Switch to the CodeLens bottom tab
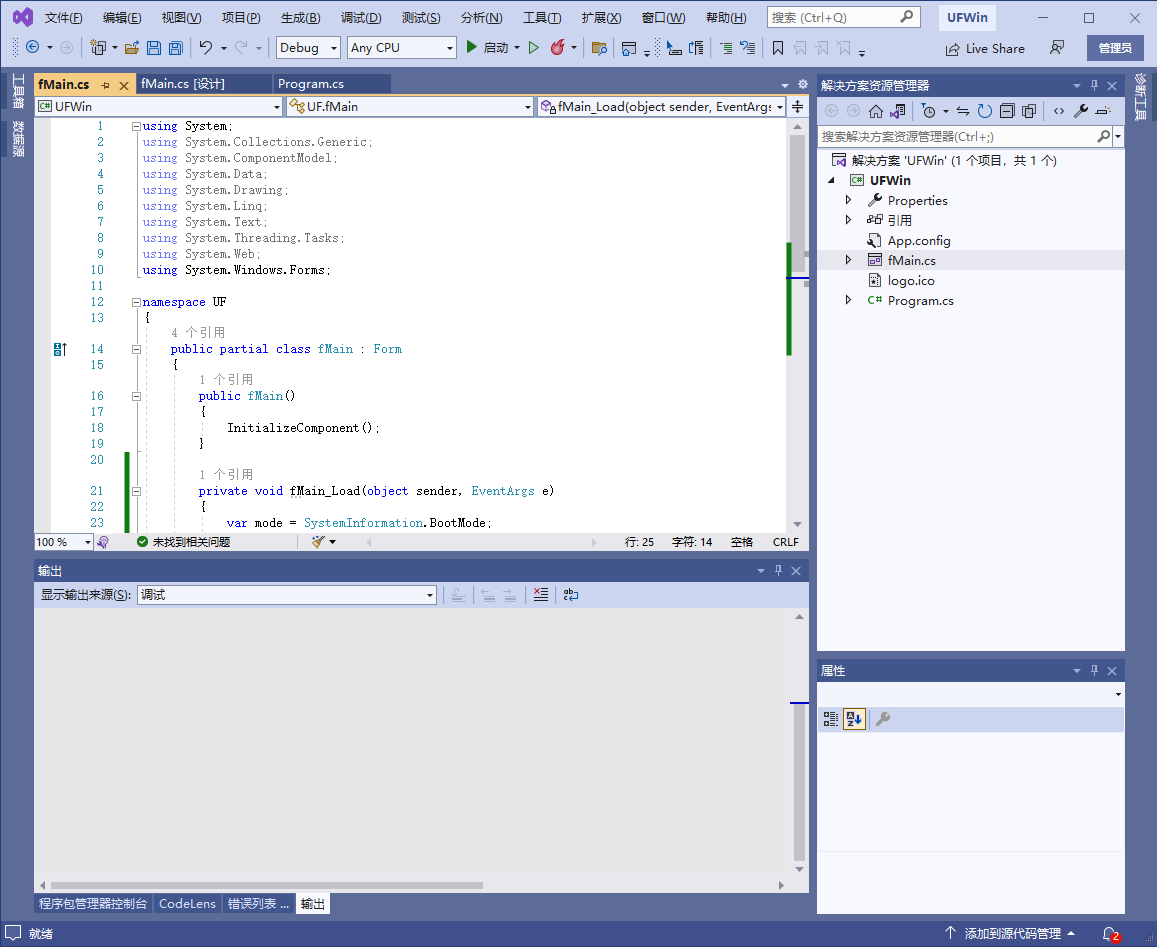1157x947 pixels. tap(187, 903)
